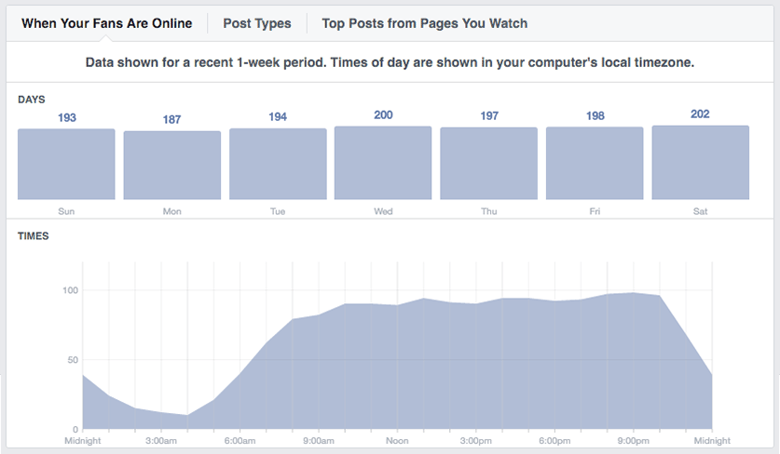
Task: Open Top Posts from Pages You Watch tab
Action: [x=424, y=23]
